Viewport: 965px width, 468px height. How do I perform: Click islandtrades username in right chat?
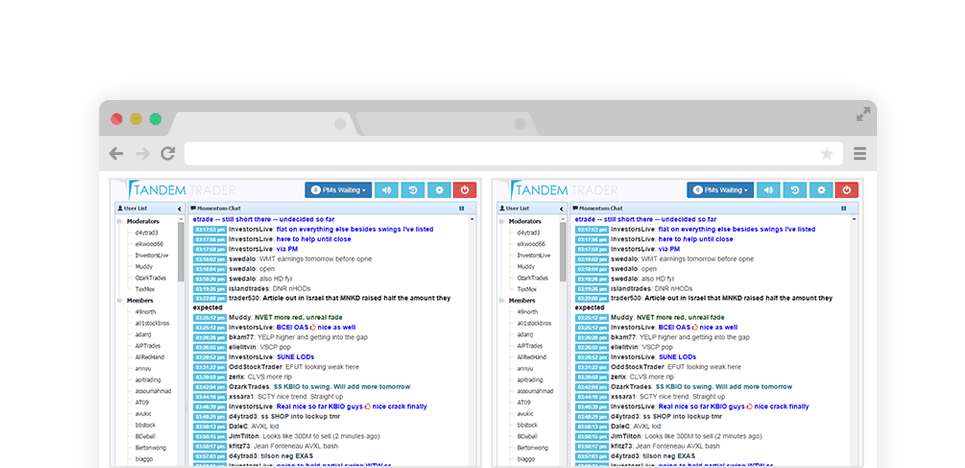pyautogui.click(x=630, y=288)
